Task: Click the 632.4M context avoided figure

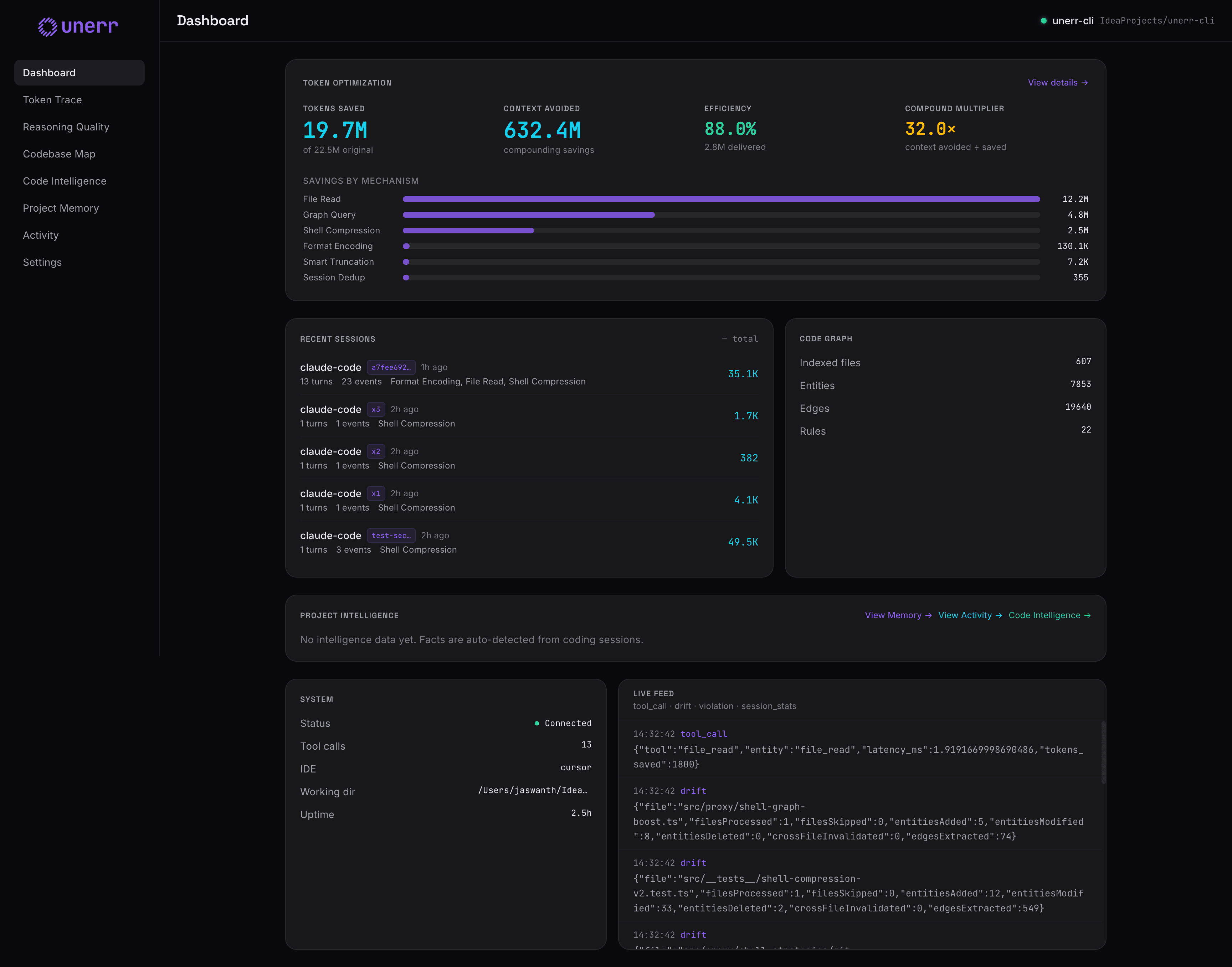Action: click(542, 131)
